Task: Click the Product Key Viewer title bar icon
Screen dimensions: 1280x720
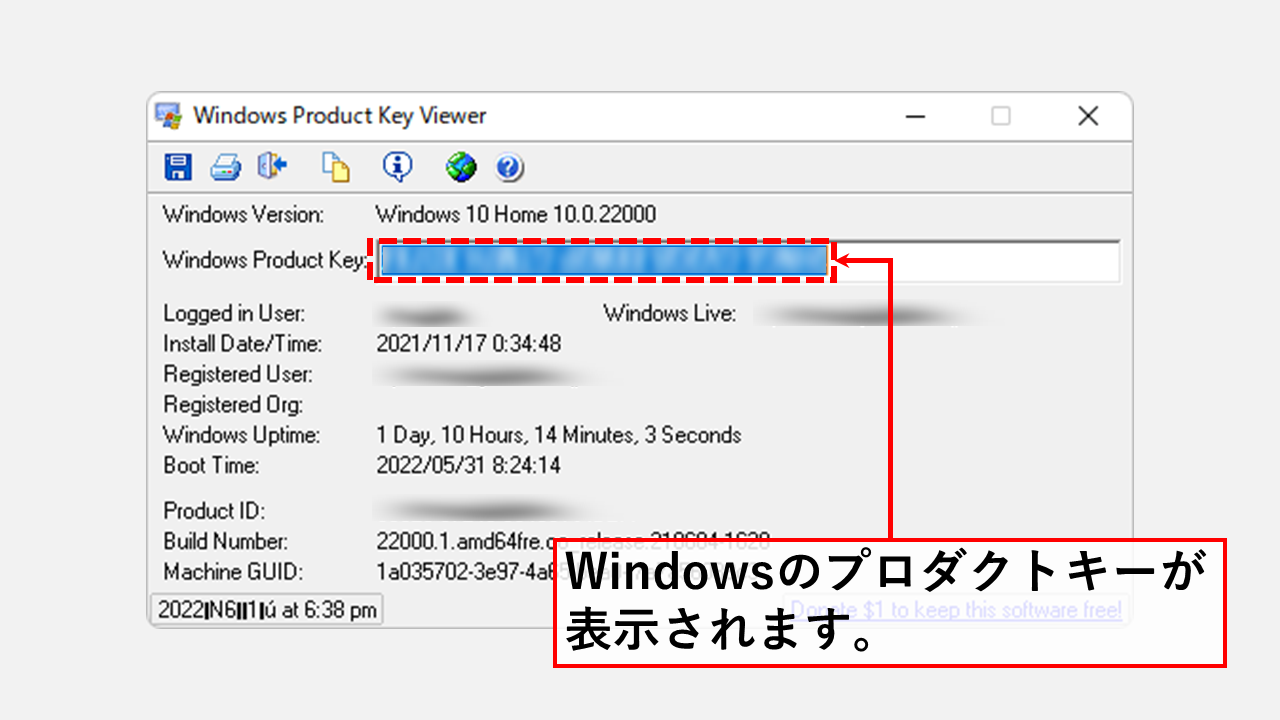Action: pyautogui.click(x=168, y=115)
